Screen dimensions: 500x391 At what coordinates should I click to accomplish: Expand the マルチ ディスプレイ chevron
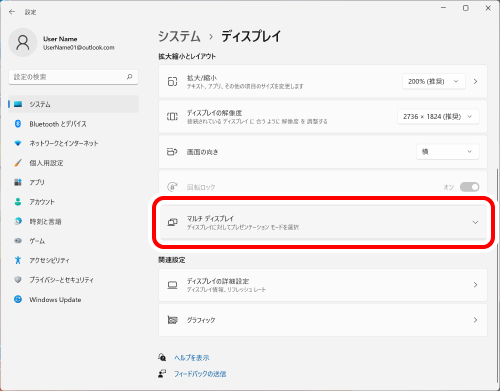point(476,222)
